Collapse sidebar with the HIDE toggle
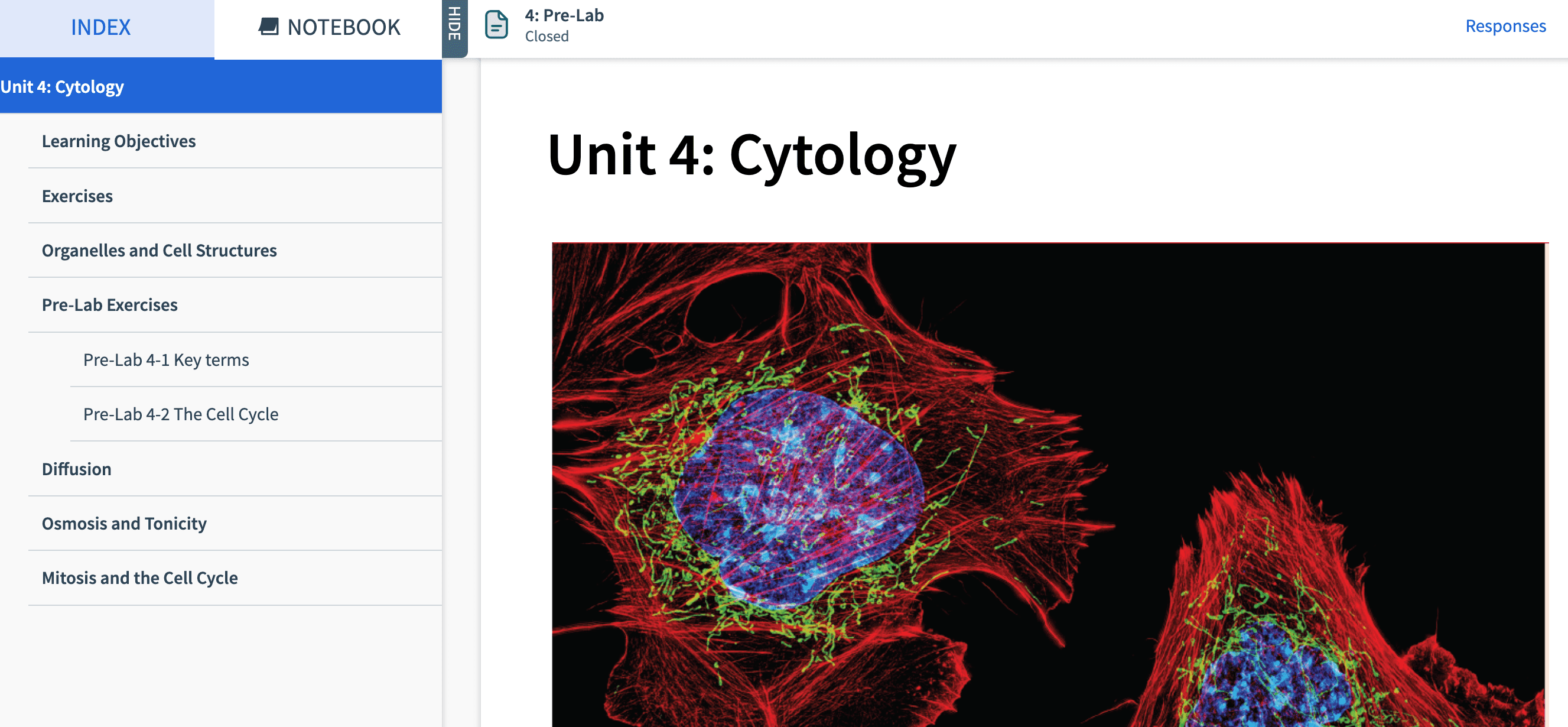This screenshot has height=727, width=1568. [x=454, y=27]
